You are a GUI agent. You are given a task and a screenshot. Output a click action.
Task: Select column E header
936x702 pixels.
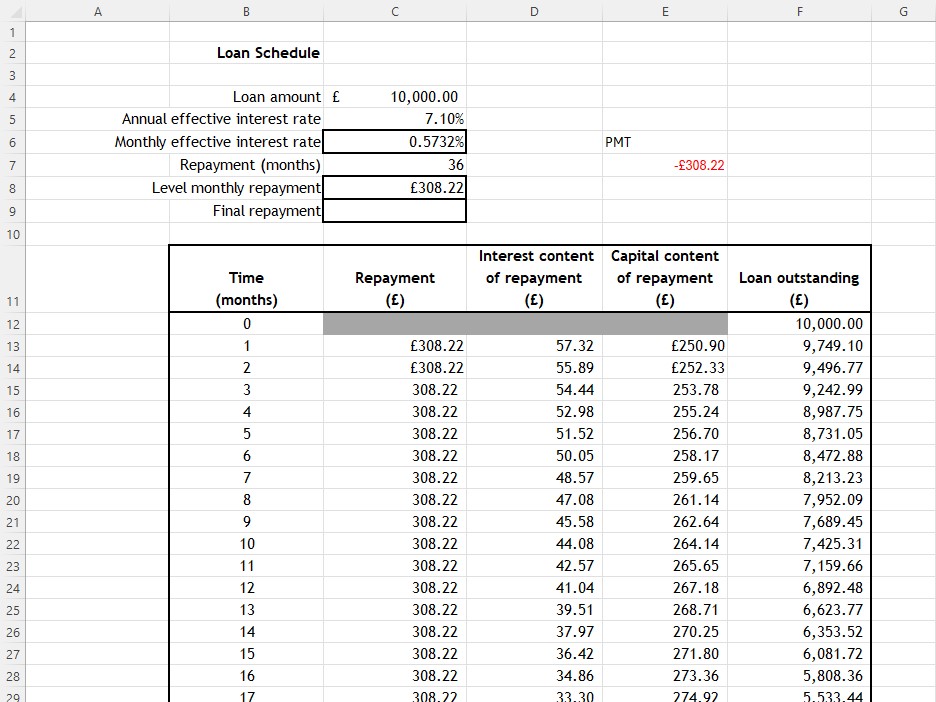[x=665, y=11]
